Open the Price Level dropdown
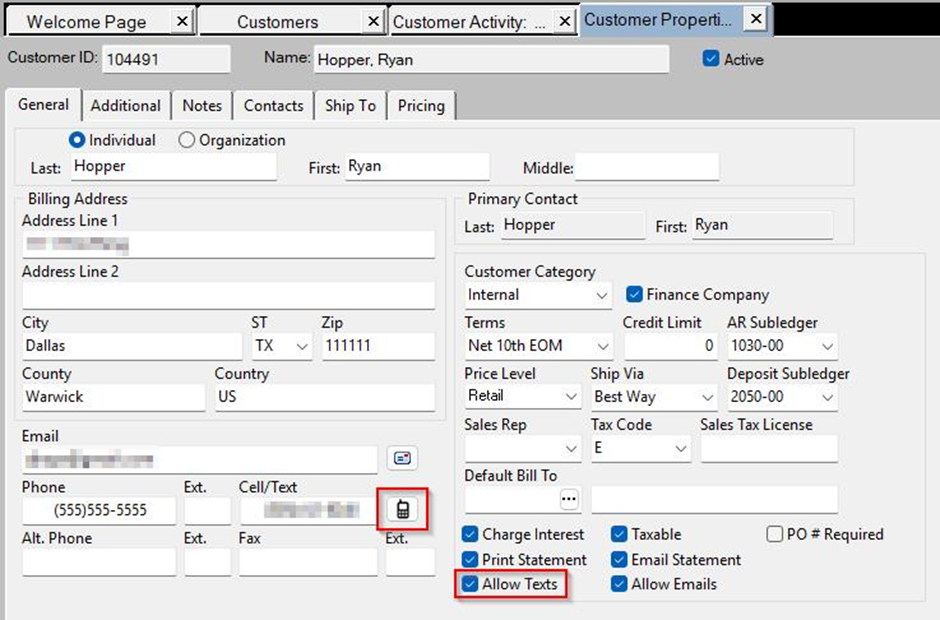 [x=570, y=397]
